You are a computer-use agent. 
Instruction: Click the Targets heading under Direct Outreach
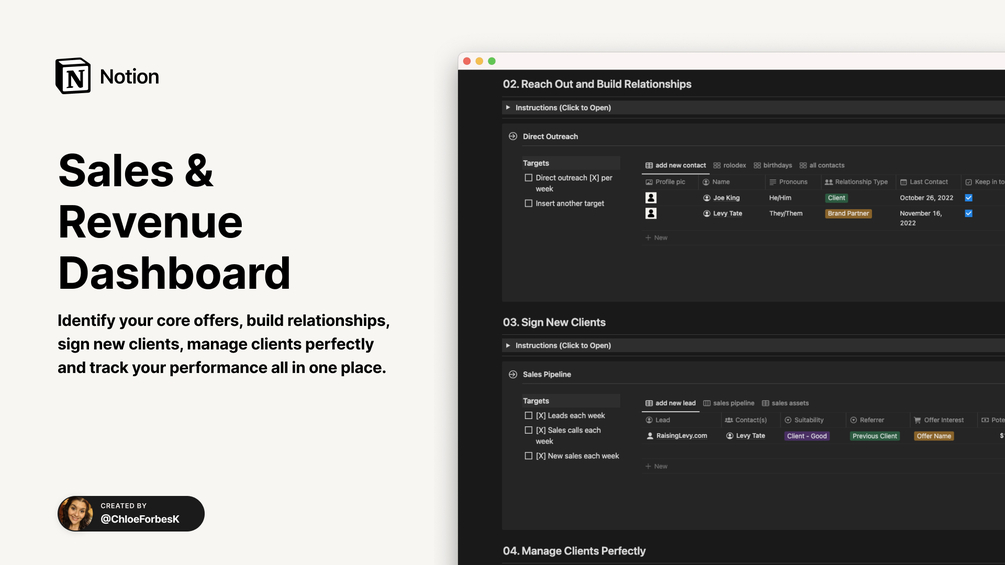click(536, 163)
